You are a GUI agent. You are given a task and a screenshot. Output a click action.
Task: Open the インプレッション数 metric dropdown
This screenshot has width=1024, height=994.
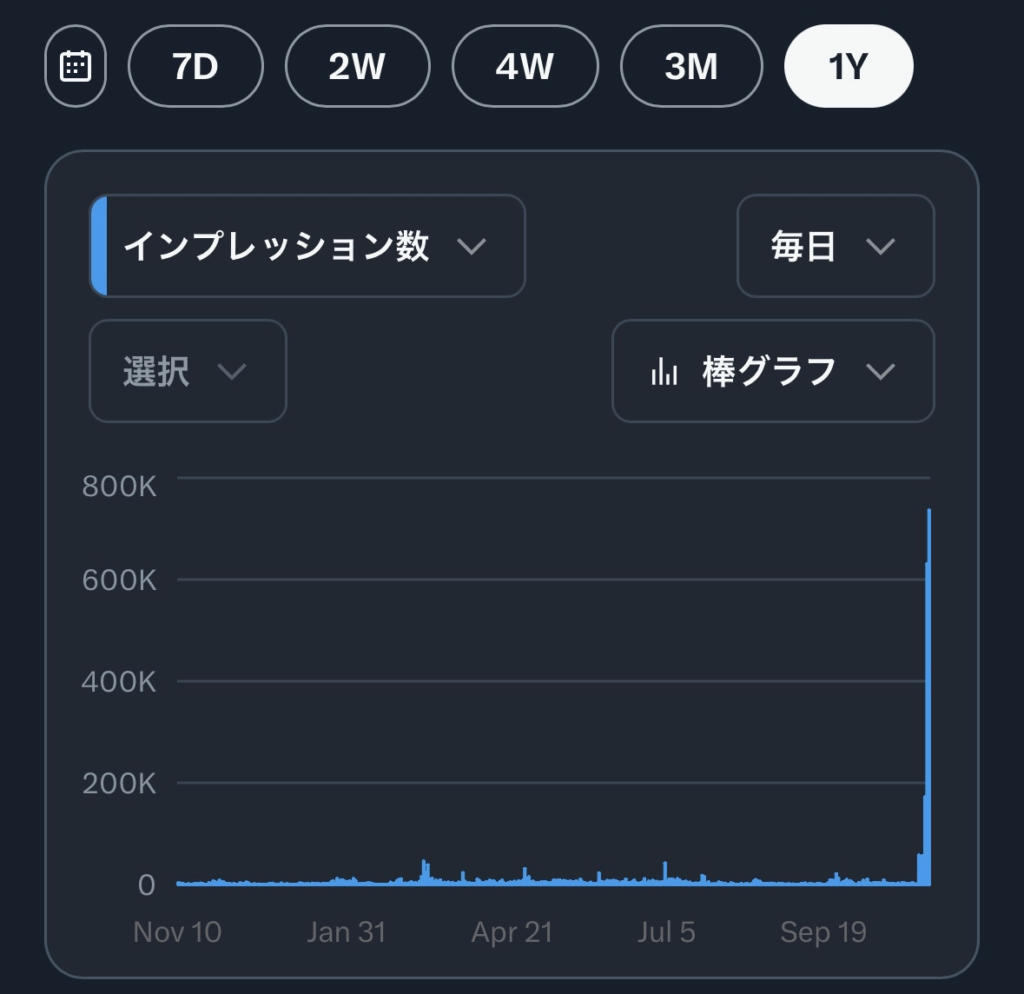(307, 246)
